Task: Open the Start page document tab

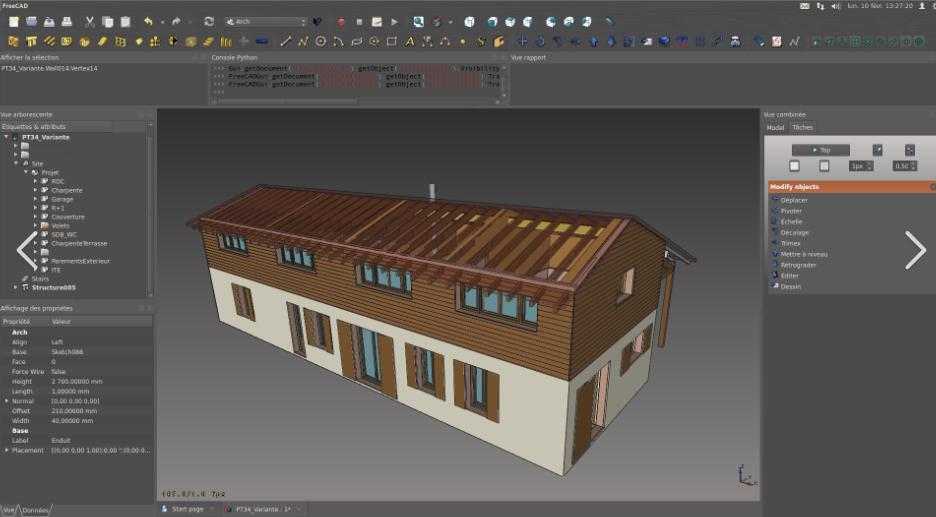Action: [187, 509]
